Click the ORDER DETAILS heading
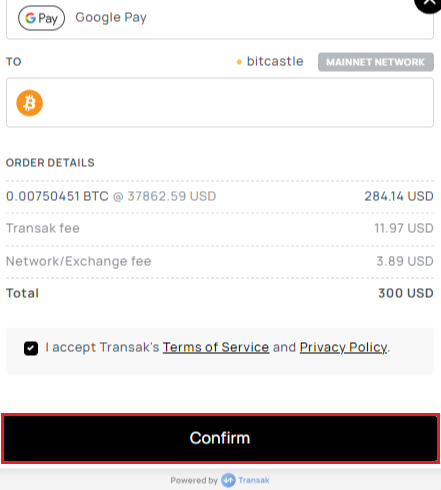The height and width of the screenshot is (490, 441). tap(50, 163)
